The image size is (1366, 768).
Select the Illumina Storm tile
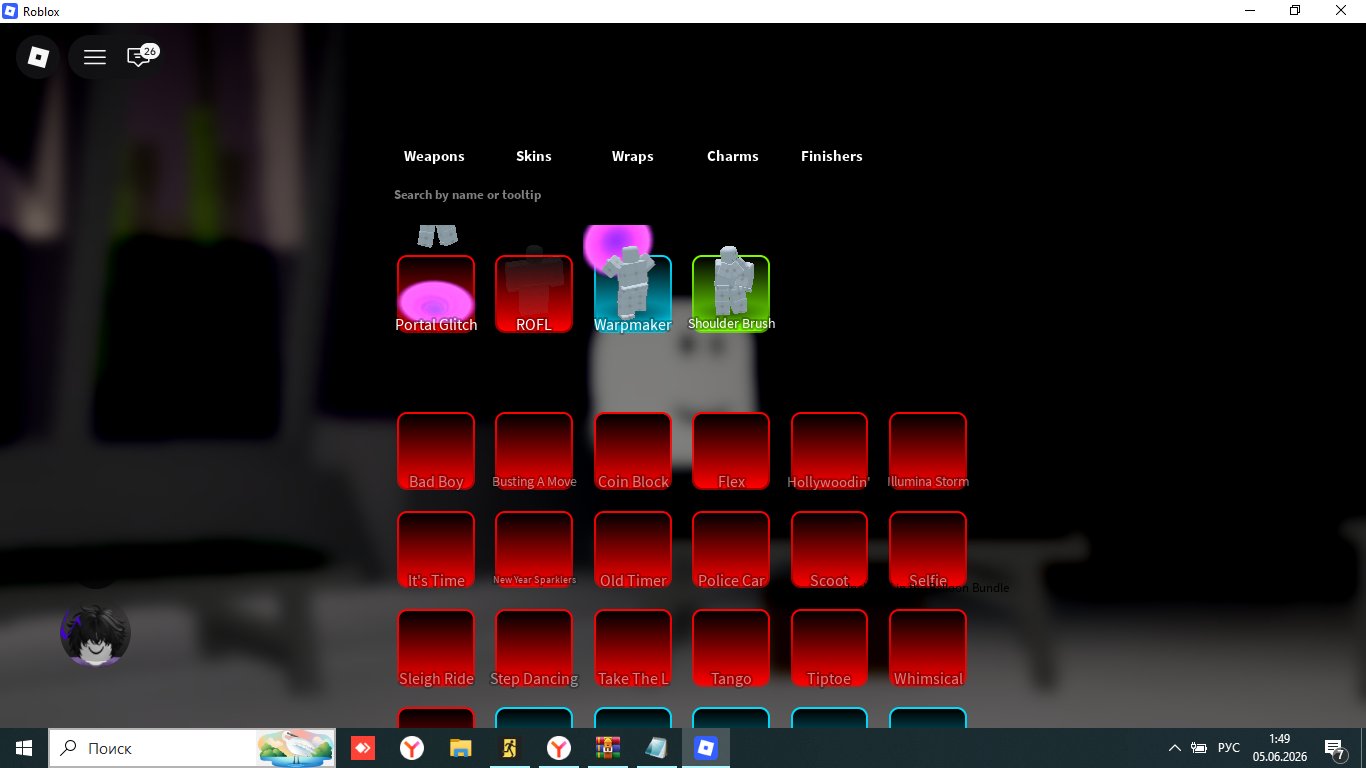pyautogui.click(x=928, y=451)
